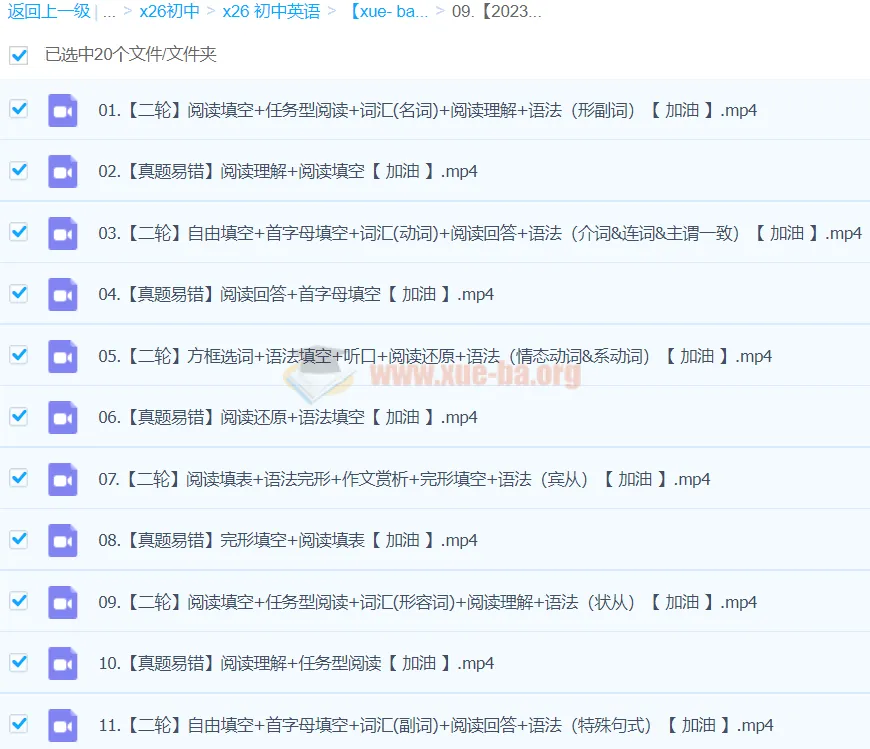Click video icon for file 04 阅读回答
The height and width of the screenshot is (749, 870).
click(x=62, y=294)
